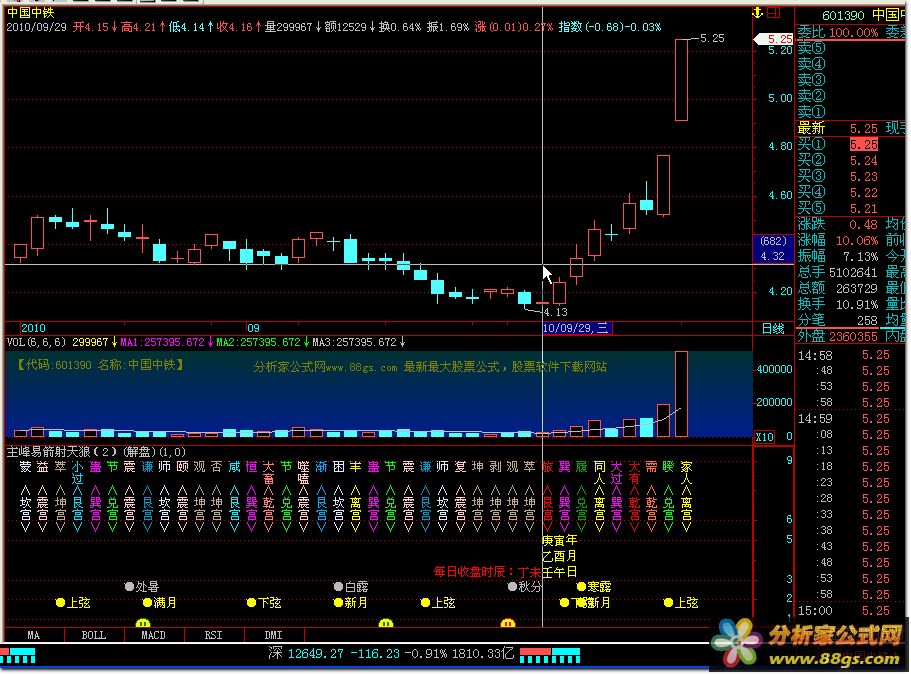Select the 买② 5.24 bid row

tap(852, 160)
